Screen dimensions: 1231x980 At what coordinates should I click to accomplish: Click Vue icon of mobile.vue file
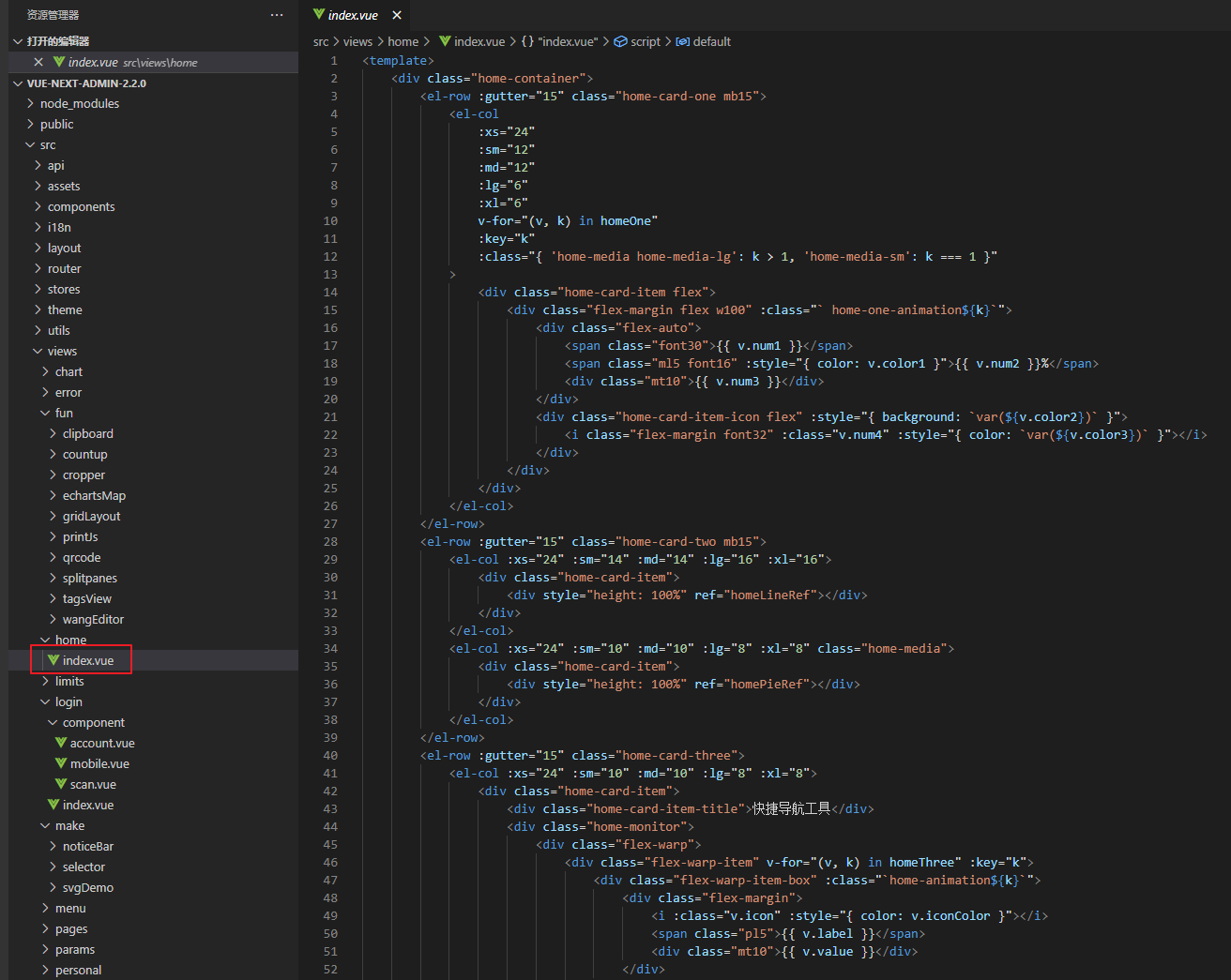[61, 763]
